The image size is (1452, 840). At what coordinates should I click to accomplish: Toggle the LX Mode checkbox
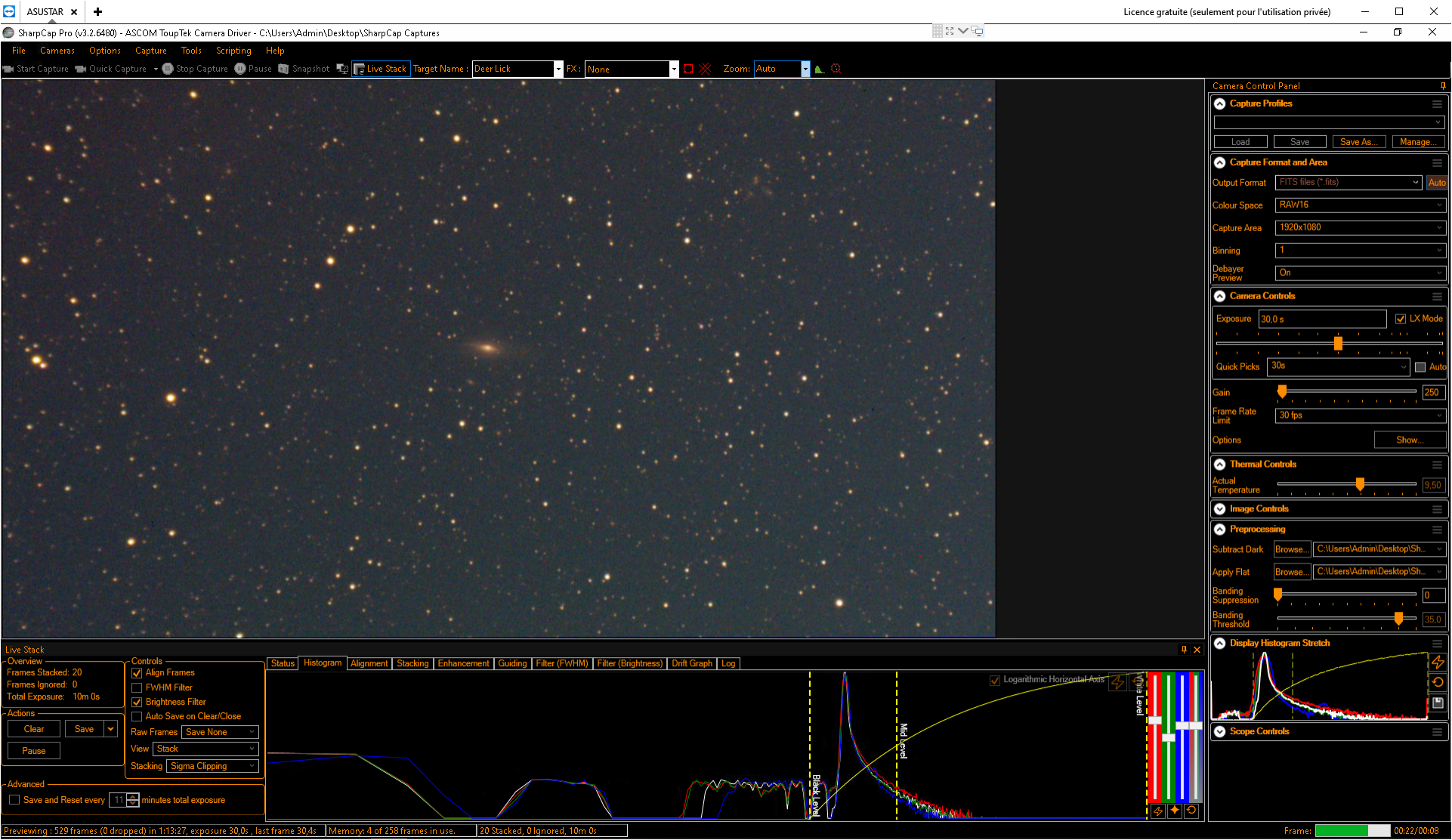[1401, 319]
